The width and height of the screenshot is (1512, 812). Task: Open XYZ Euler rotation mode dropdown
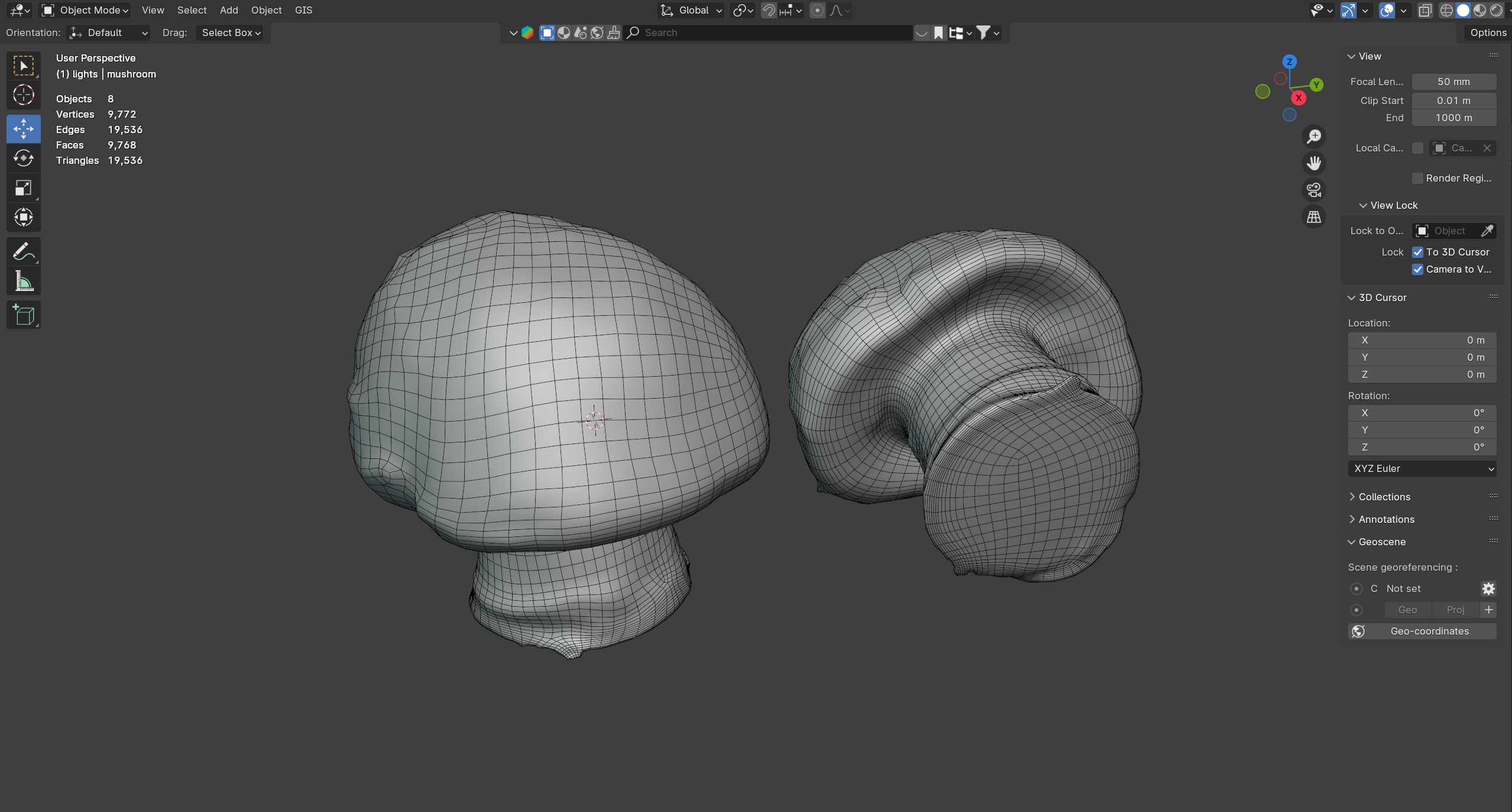[x=1422, y=468]
